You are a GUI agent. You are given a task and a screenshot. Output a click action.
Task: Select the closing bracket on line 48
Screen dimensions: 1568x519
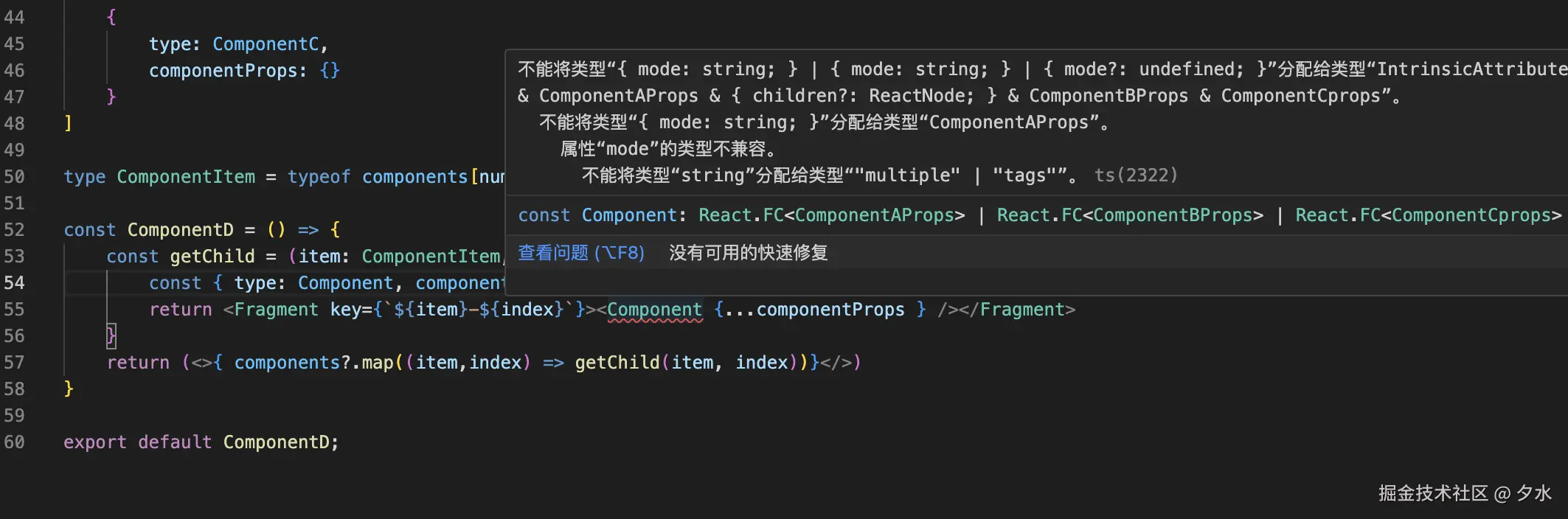click(x=69, y=123)
